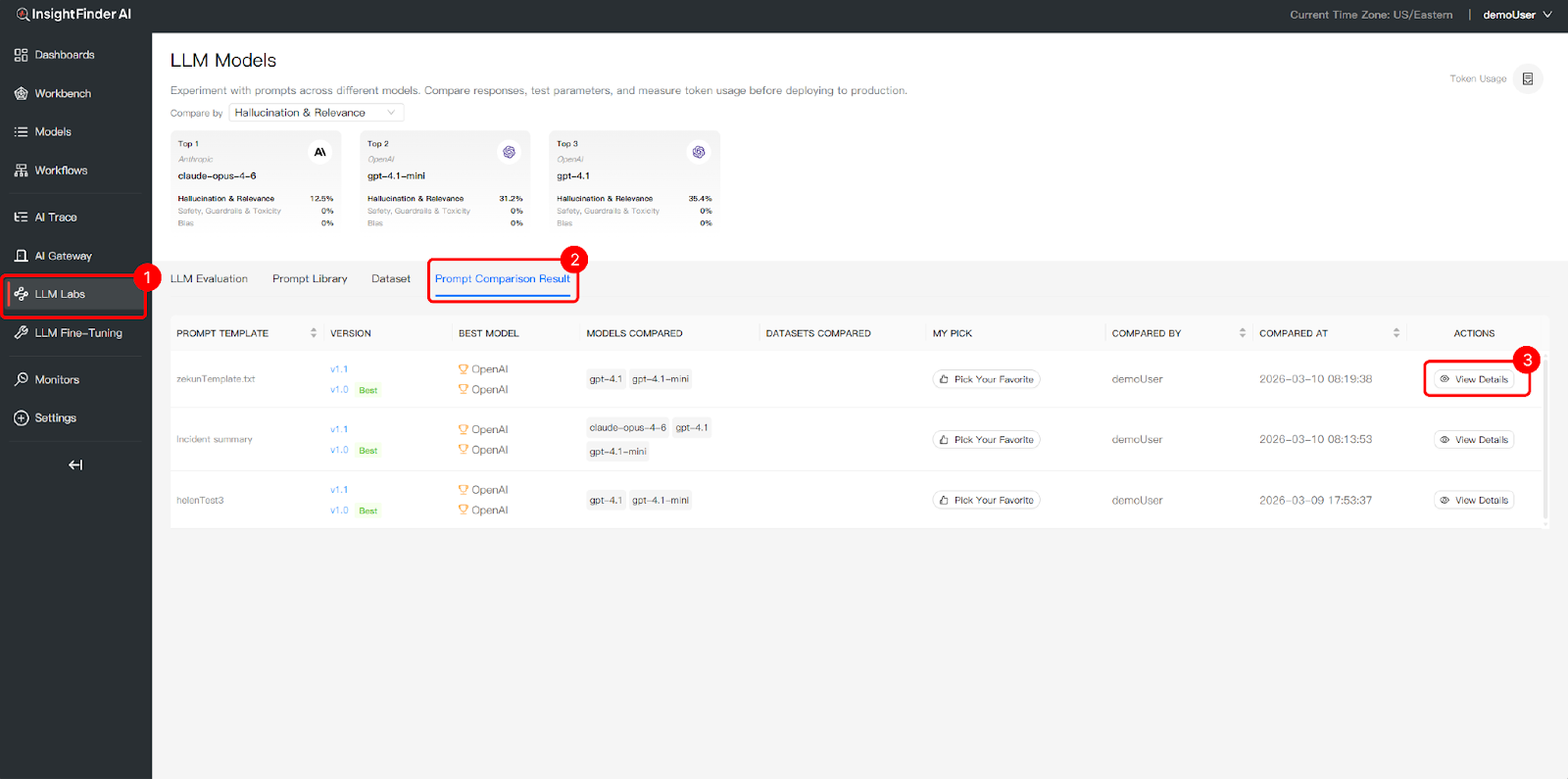Collapse the sidebar with the arrow icon
Screen dimensions: 1568x779
(x=75, y=465)
